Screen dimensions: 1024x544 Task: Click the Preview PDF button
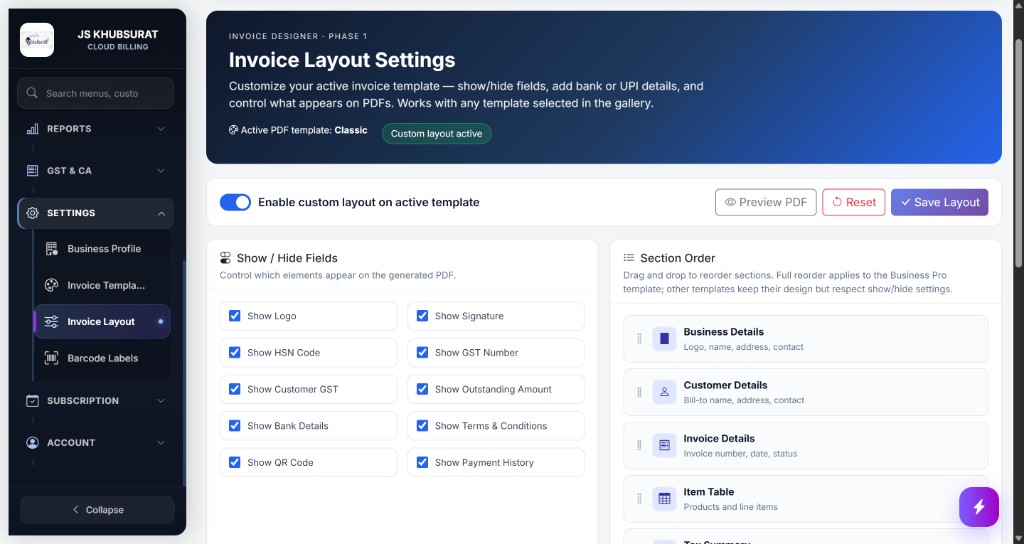(765, 202)
